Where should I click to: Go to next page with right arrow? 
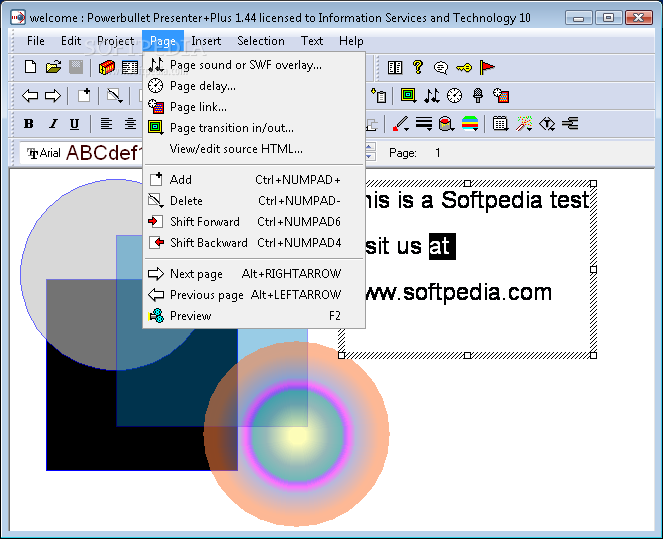tap(53, 96)
